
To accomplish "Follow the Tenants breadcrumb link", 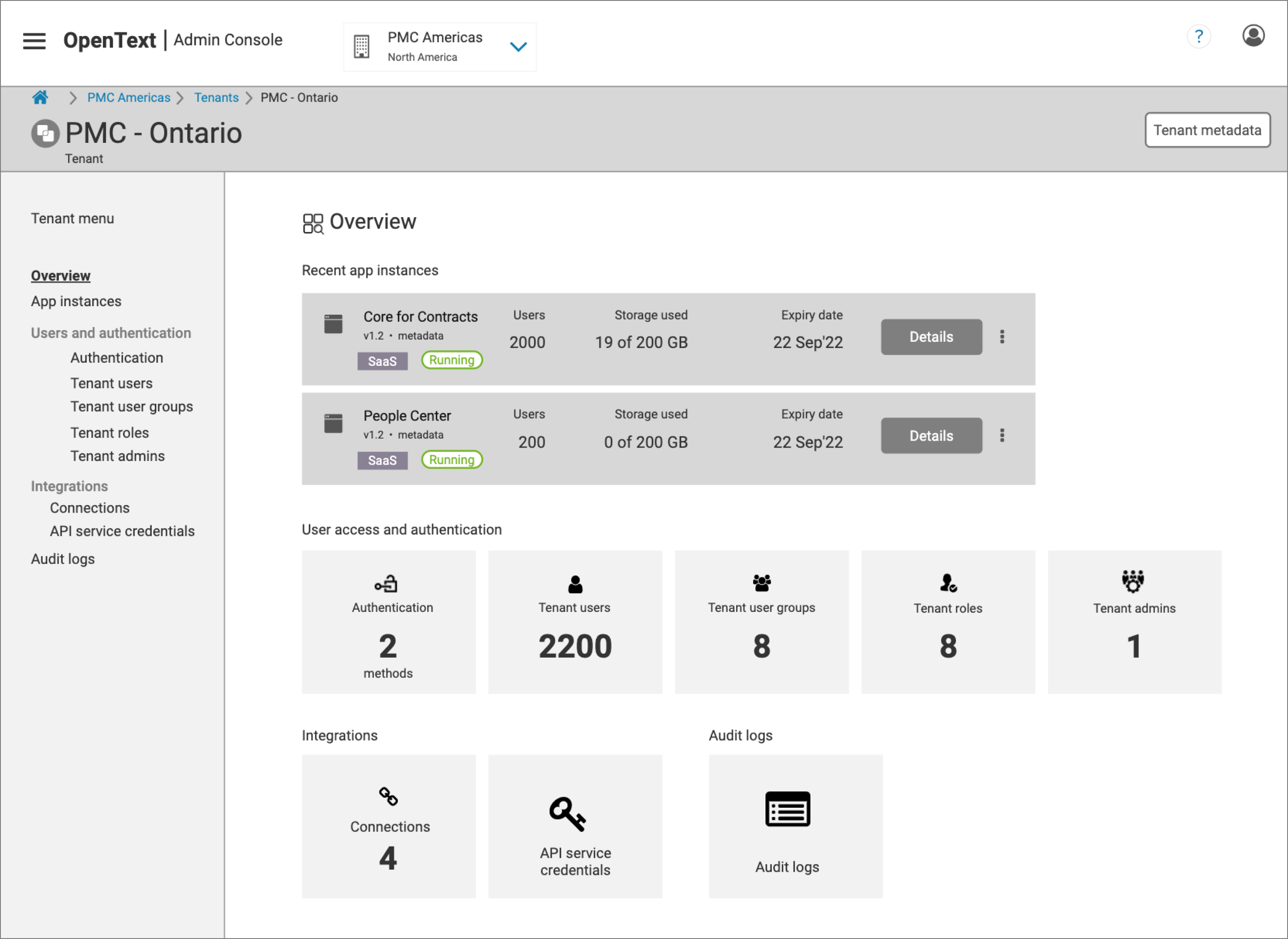I will click(217, 98).
